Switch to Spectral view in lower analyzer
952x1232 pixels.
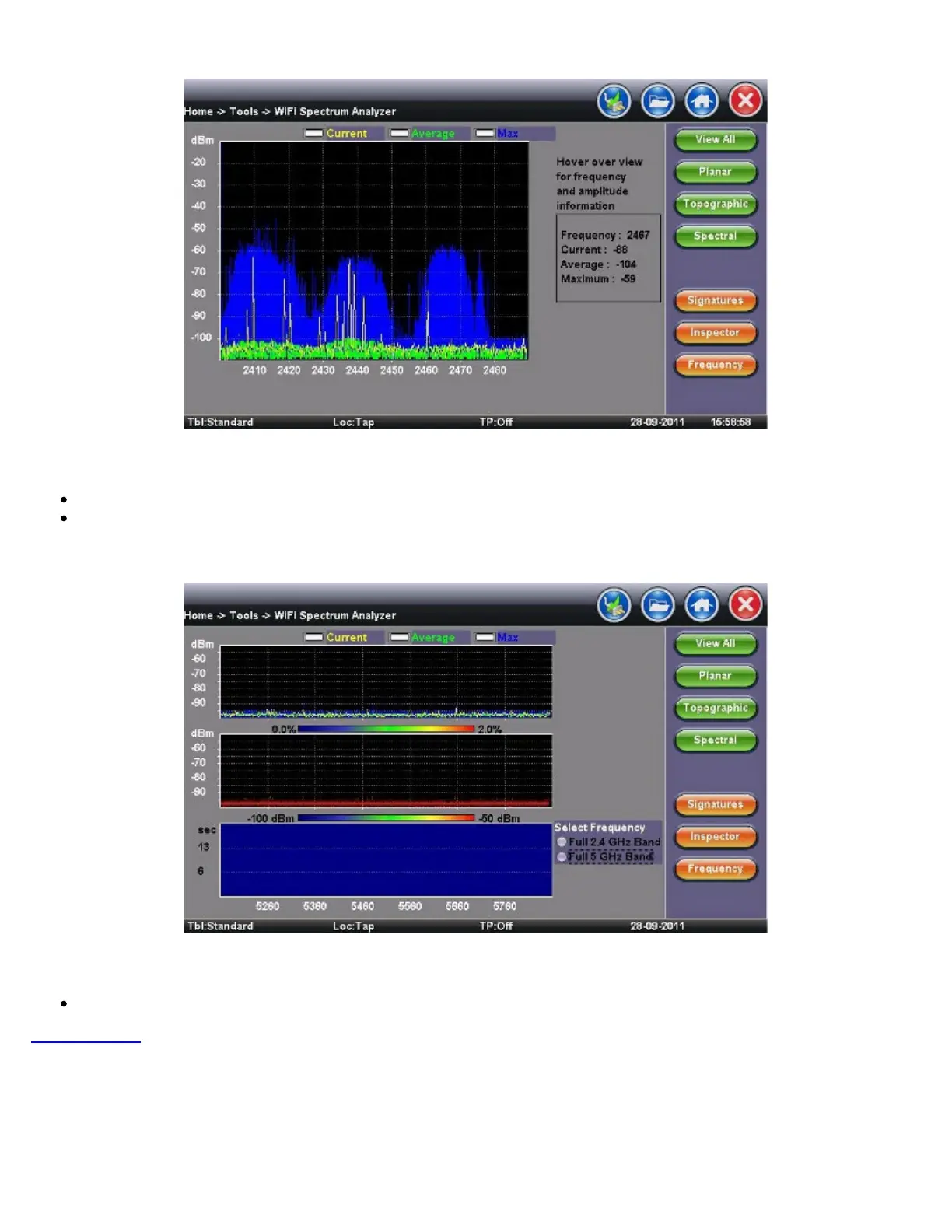(x=715, y=740)
